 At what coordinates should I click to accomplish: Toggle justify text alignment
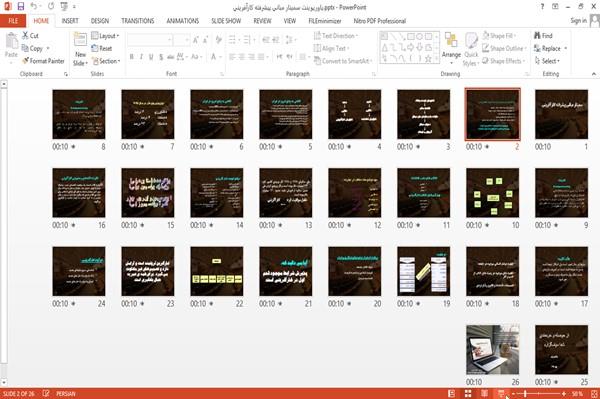tap(261, 57)
